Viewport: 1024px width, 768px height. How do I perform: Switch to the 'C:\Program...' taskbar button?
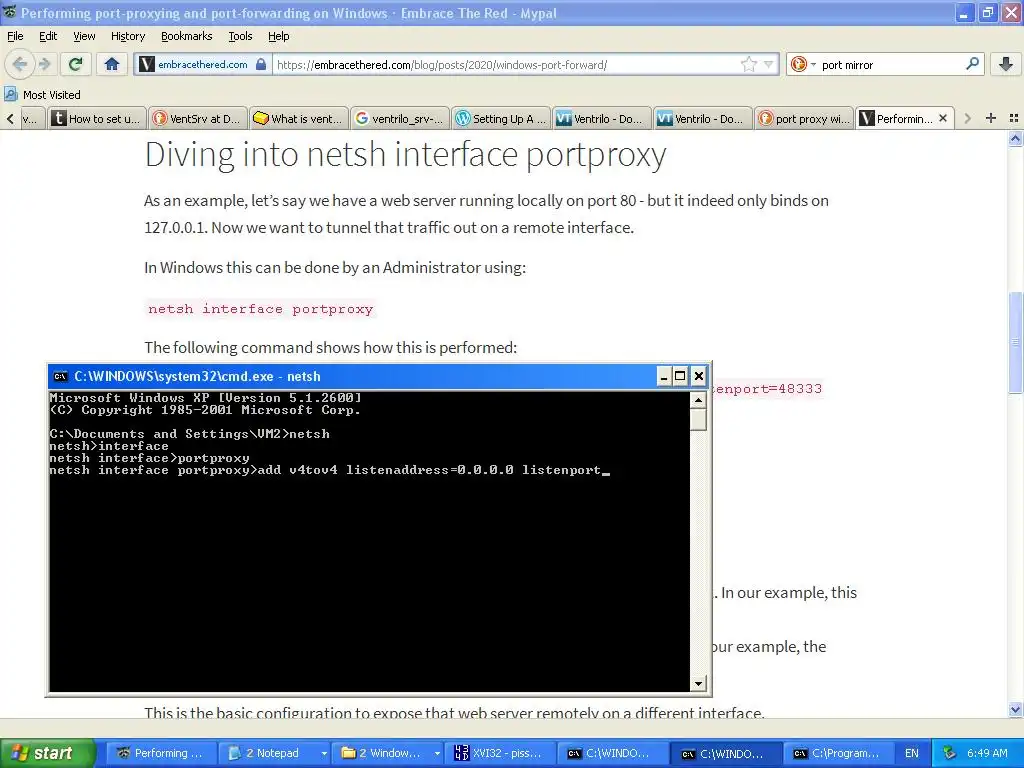(x=839, y=753)
